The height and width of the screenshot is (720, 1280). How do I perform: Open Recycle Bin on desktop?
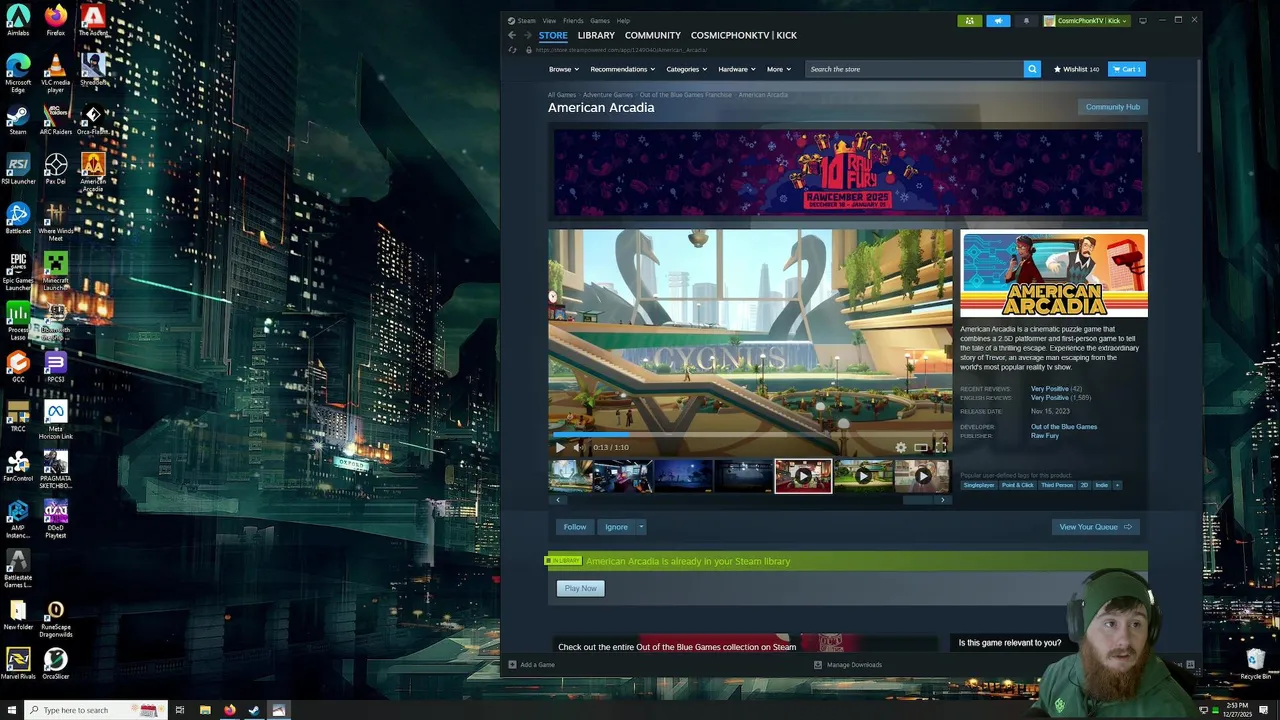pyautogui.click(x=1255, y=664)
